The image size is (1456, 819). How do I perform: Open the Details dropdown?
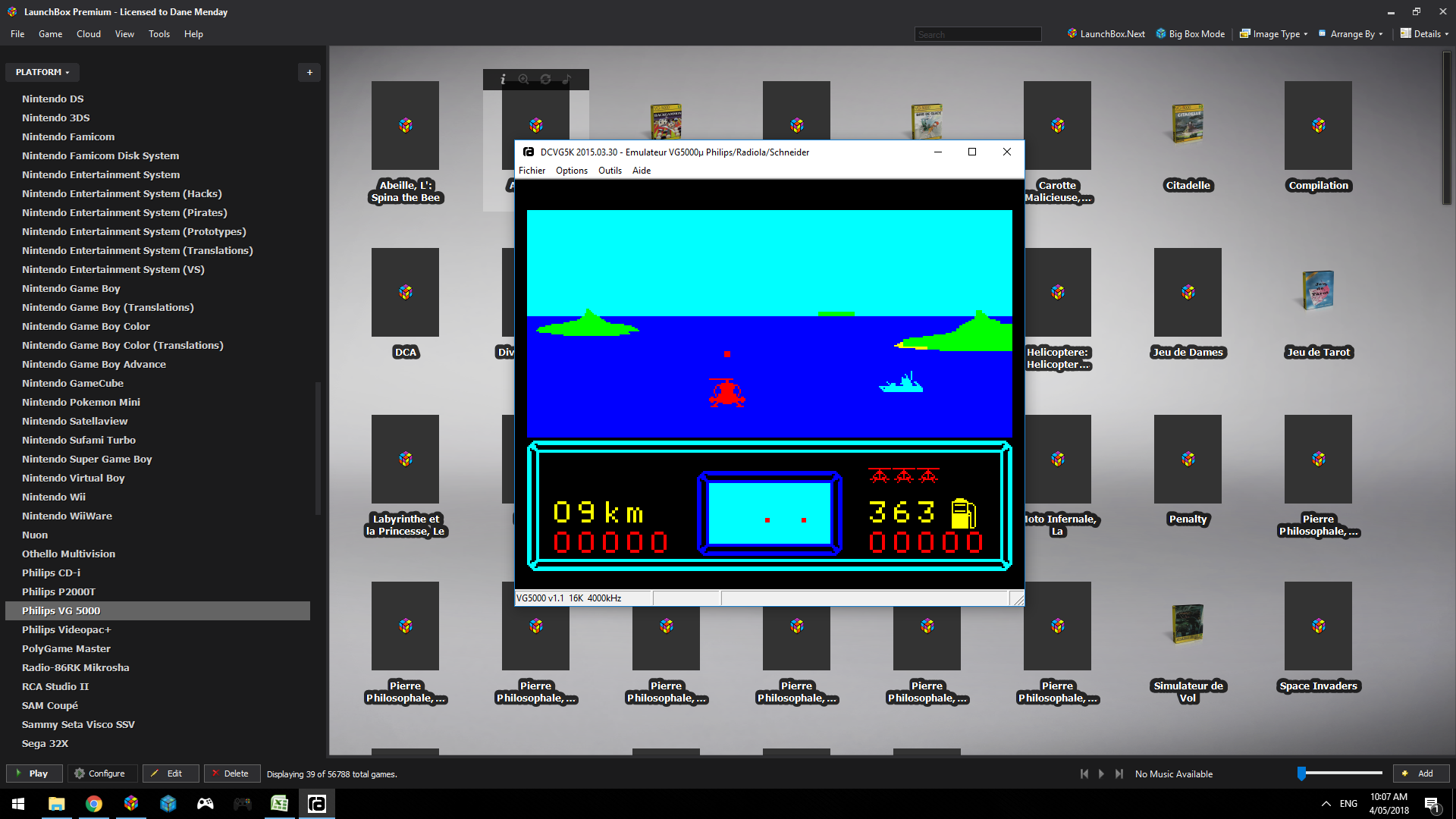click(x=1424, y=33)
